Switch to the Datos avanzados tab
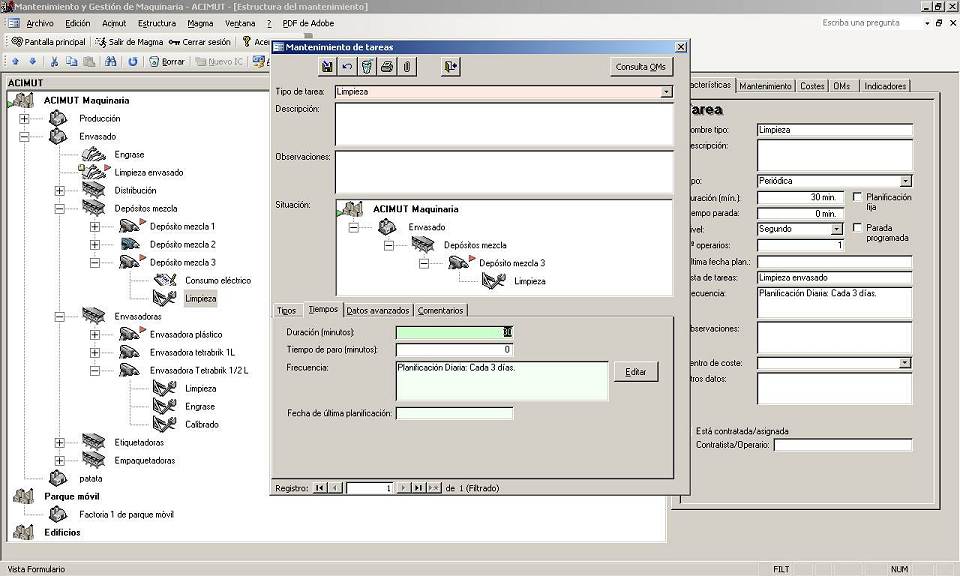The width and height of the screenshot is (960, 576). pyautogui.click(x=378, y=310)
